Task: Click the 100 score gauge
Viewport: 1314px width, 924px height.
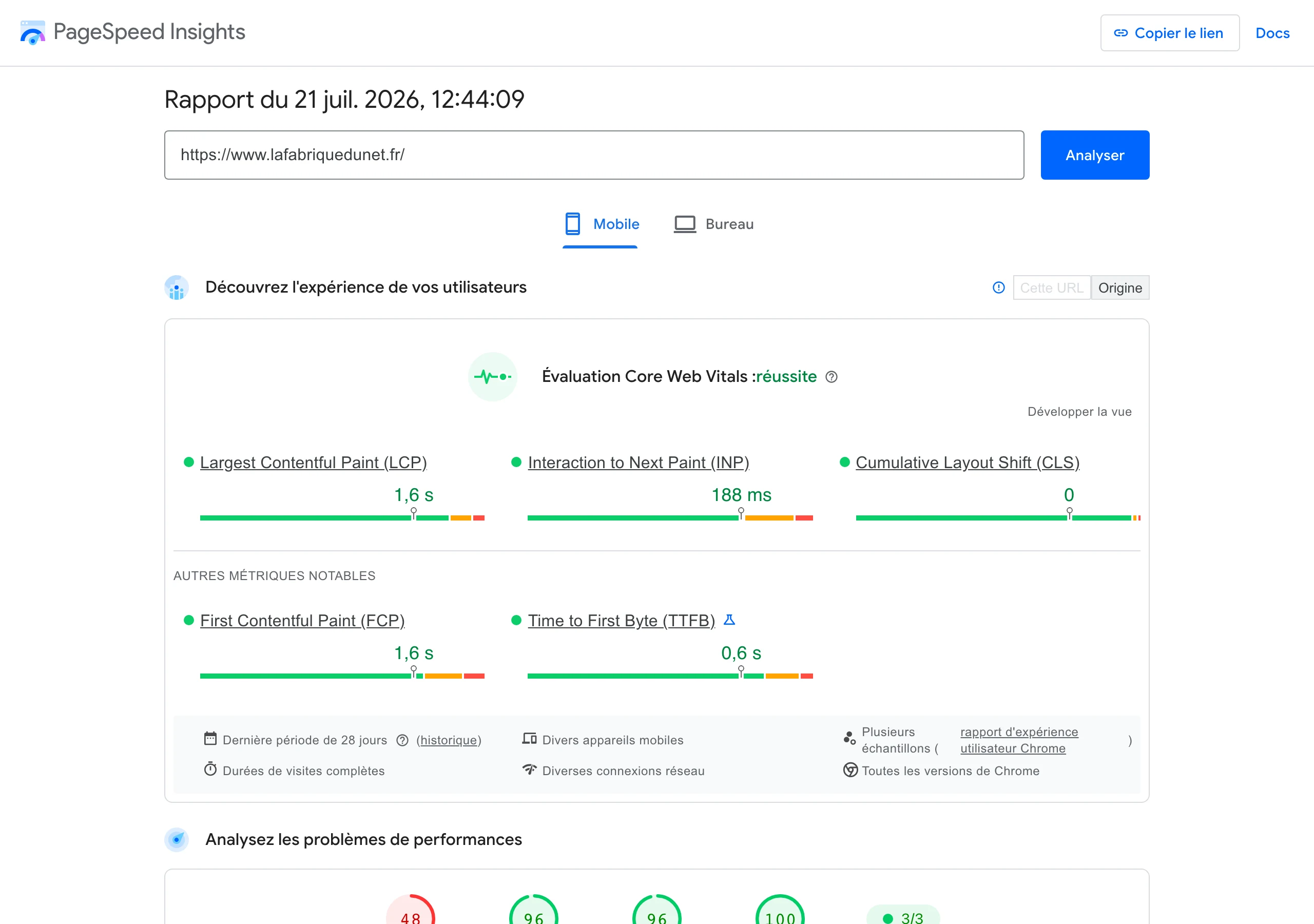Action: (x=780, y=910)
